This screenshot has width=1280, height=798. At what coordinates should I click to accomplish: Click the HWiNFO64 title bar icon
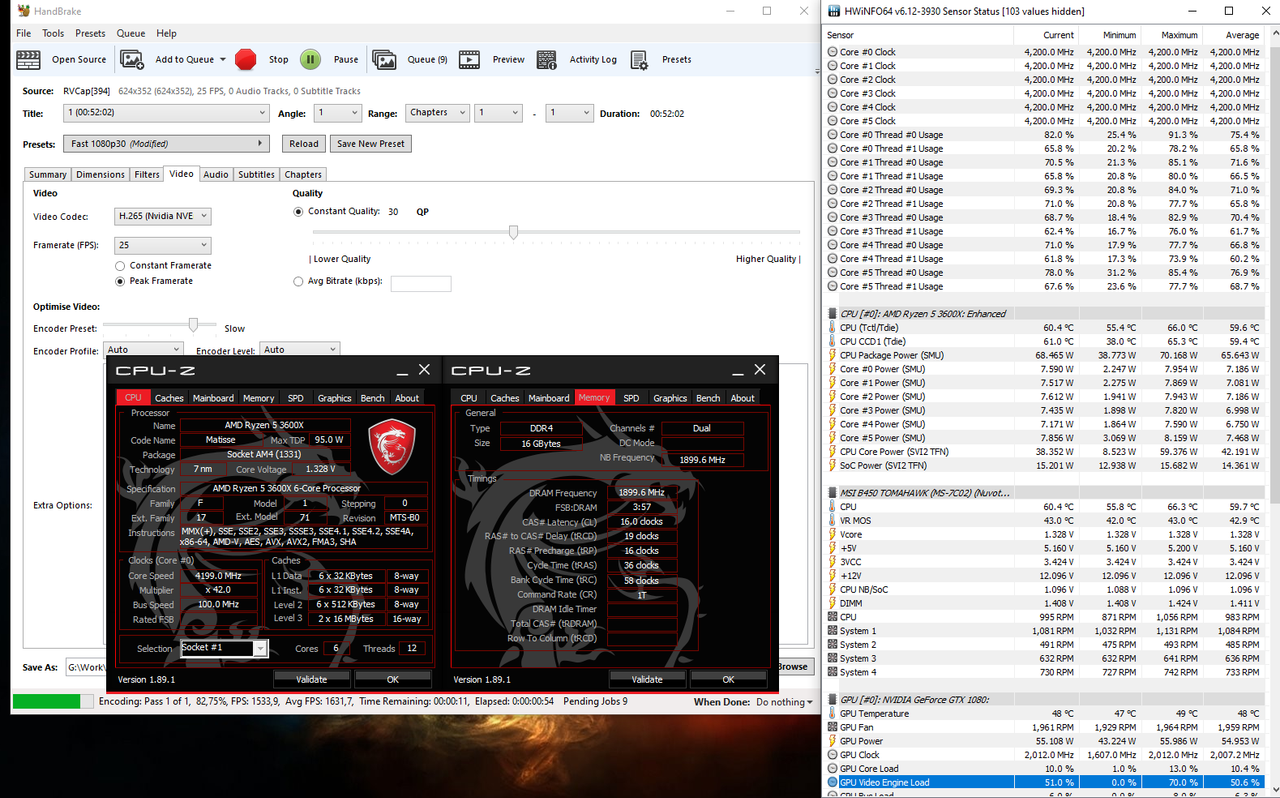click(x=833, y=11)
